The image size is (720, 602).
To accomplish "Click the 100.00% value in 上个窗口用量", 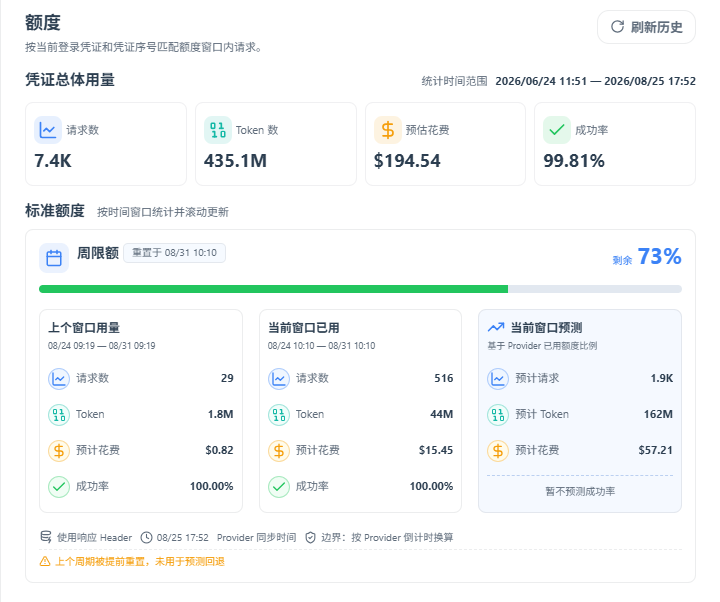I will point(212,486).
